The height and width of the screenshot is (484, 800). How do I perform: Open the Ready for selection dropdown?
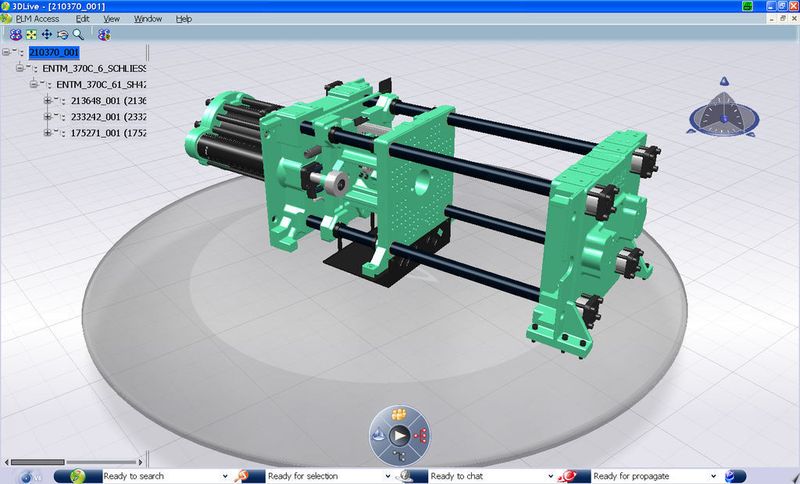[388, 476]
